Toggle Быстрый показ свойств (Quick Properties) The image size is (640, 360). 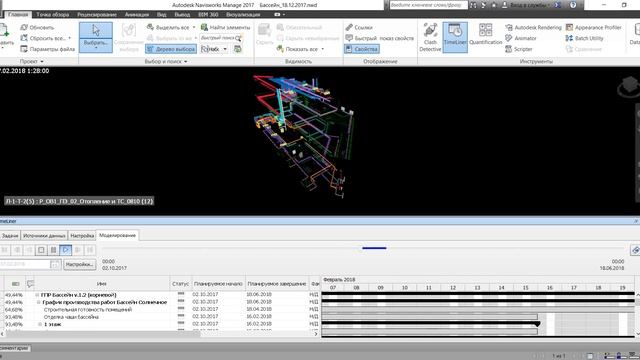pos(380,38)
